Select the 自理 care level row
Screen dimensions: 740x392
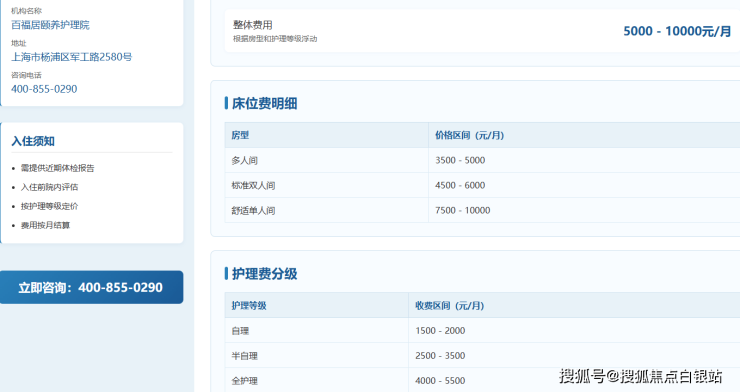[x=482, y=330]
